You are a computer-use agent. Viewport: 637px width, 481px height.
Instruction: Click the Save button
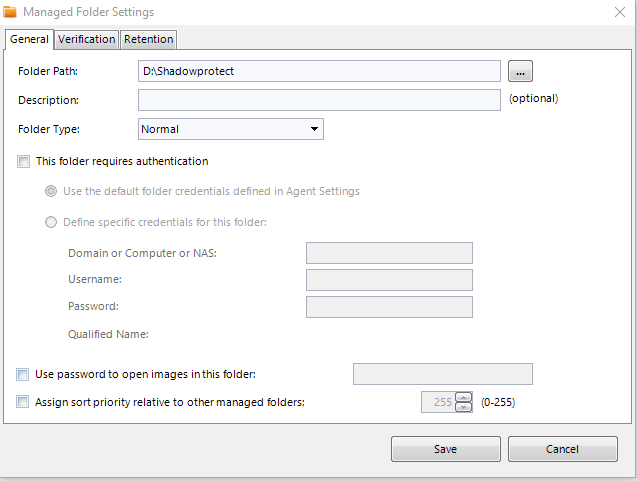click(446, 449)
